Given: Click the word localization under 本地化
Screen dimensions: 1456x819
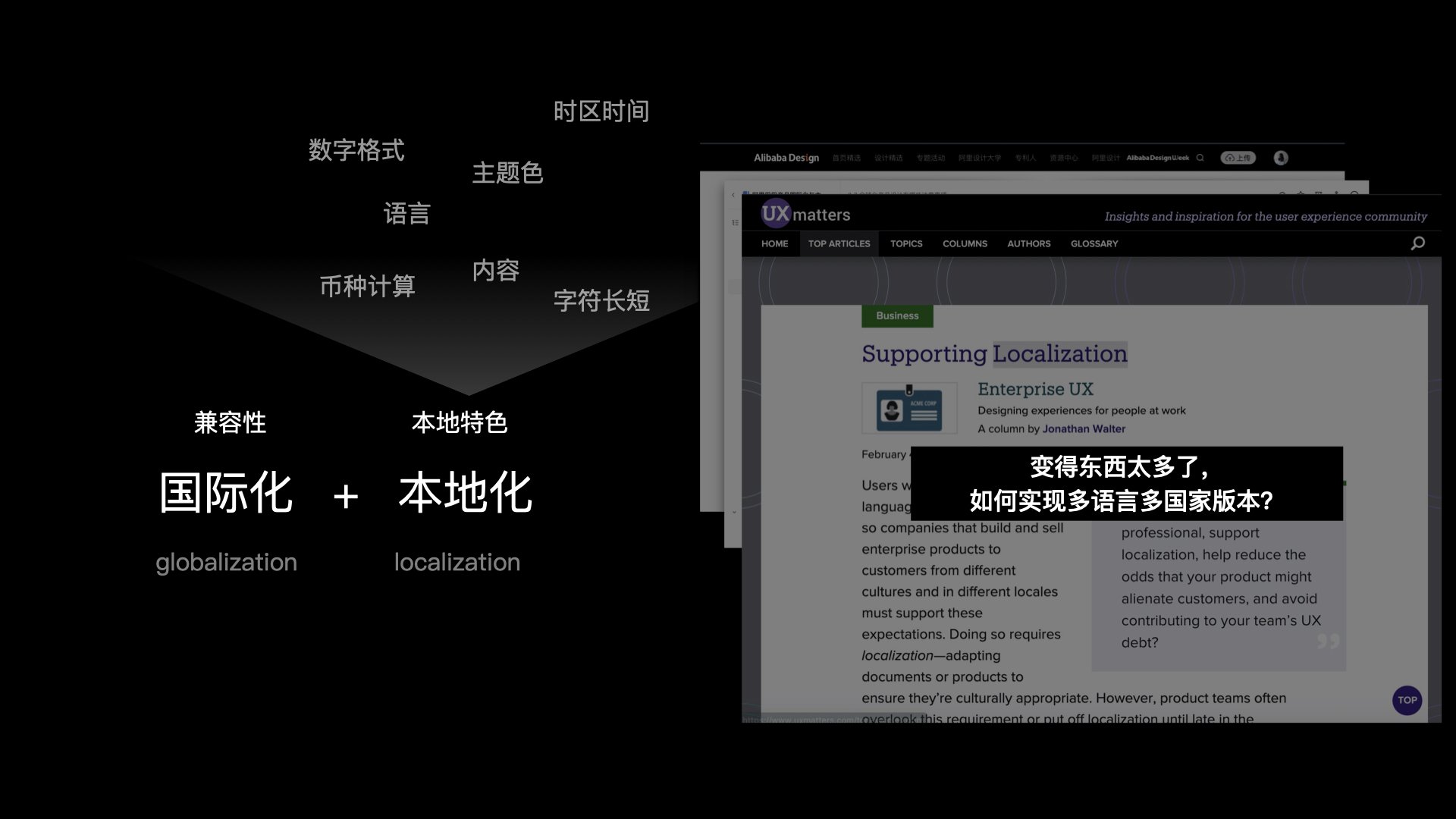Looking at the screenshot, I should pyautogui.click(x=457, y=562).
